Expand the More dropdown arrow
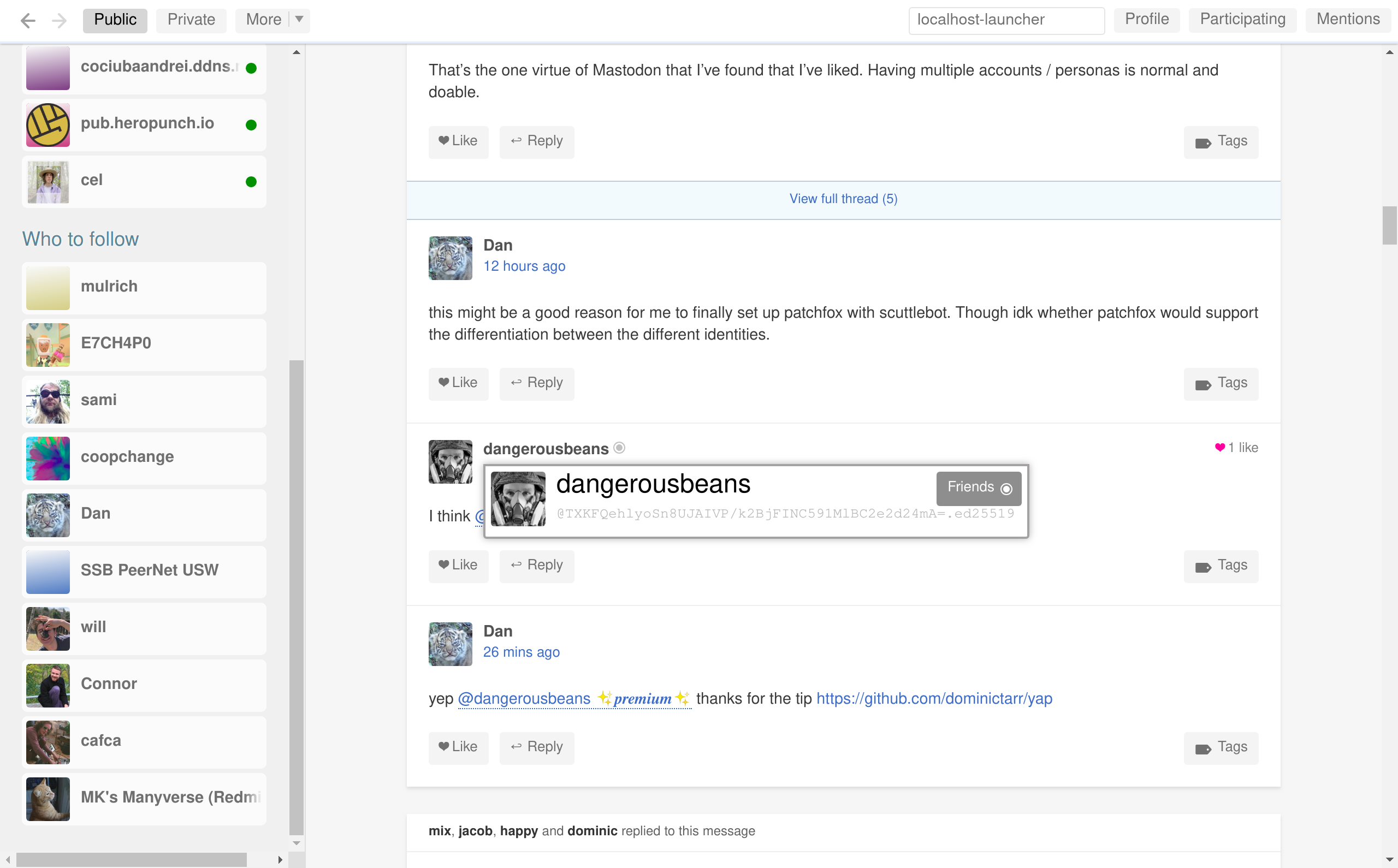The width and height of the screenshot is (1398, 868). tap(299, 20)
